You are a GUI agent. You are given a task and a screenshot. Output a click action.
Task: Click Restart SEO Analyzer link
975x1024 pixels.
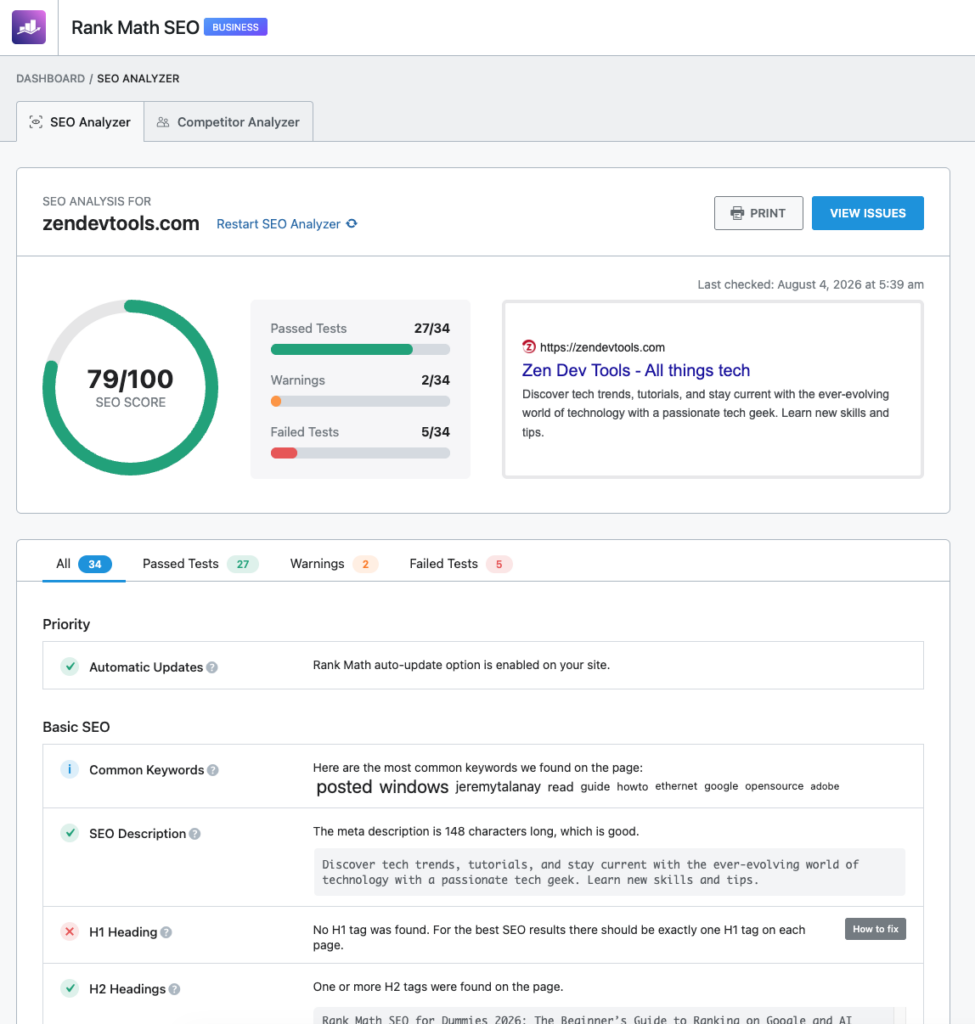[x=278, y=224]
